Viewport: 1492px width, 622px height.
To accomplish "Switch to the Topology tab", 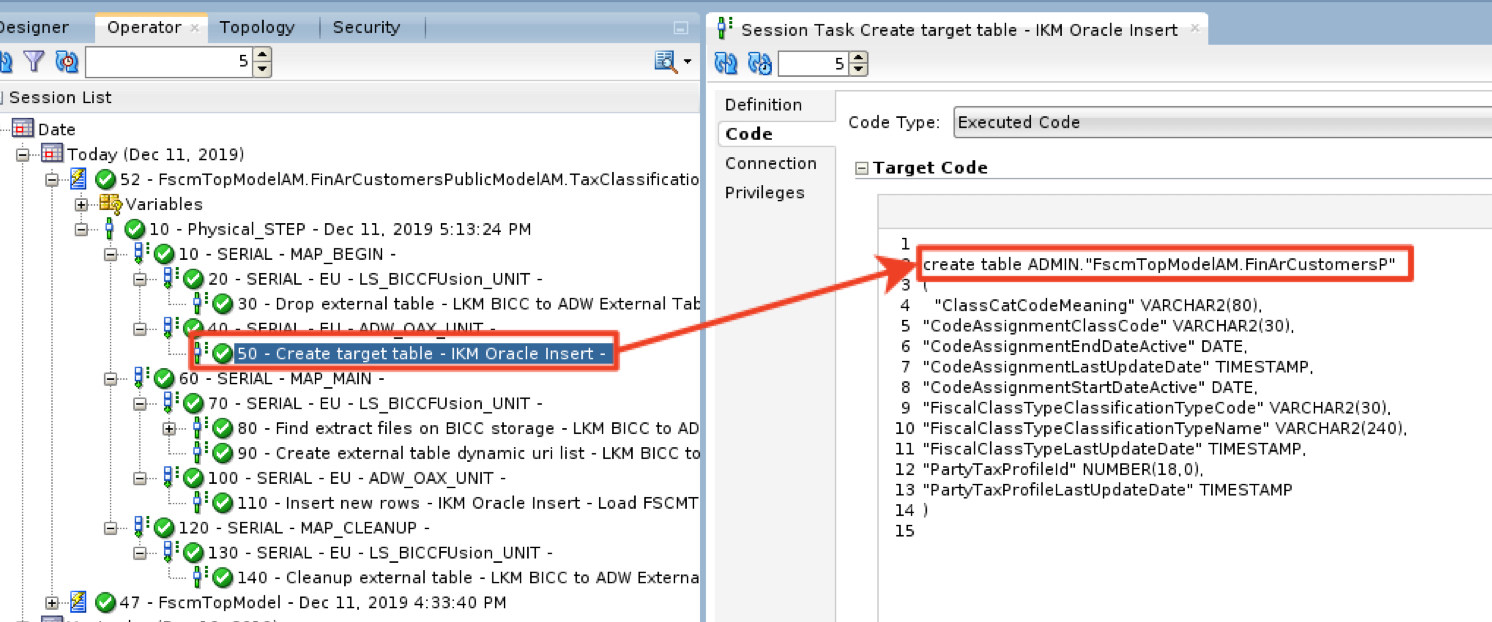I will click(x=257, y=27).
